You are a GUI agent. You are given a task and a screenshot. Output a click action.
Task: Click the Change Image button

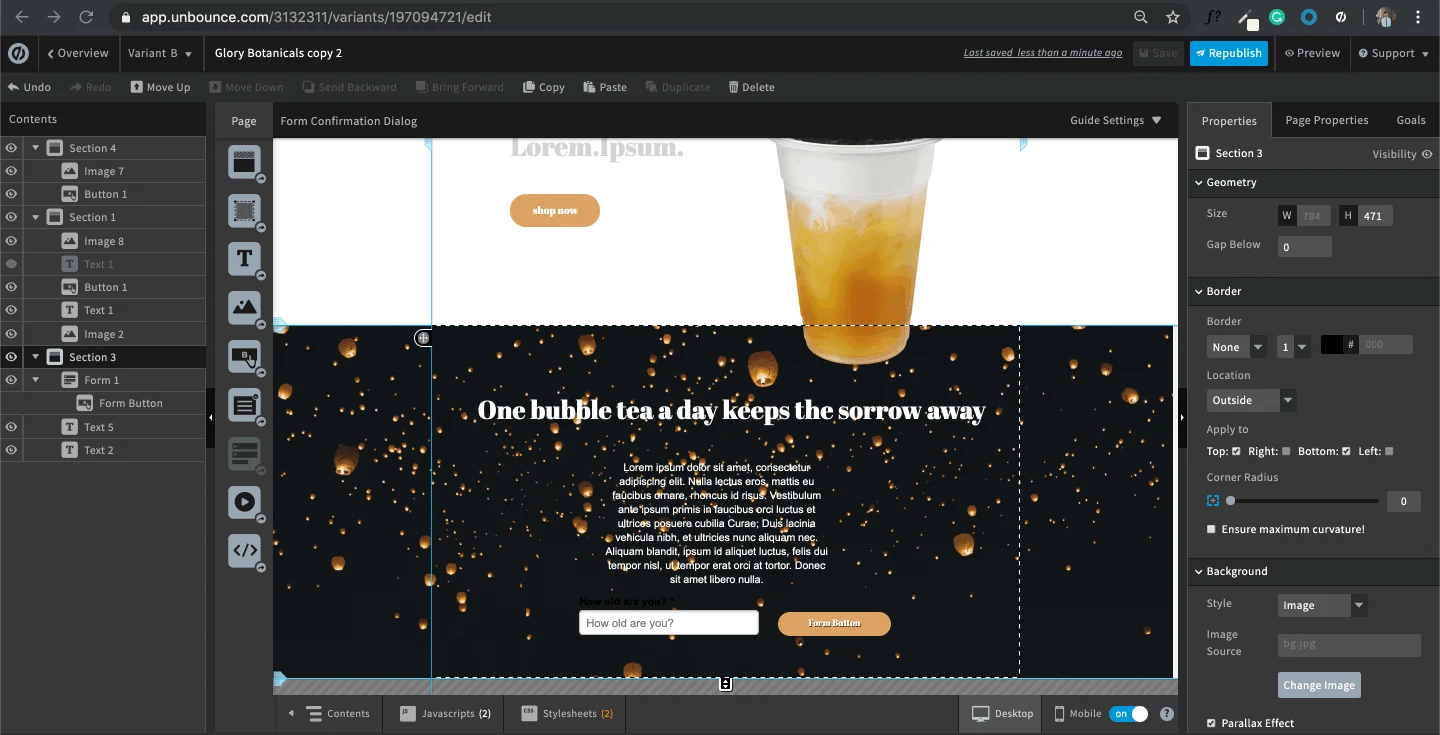[1319, 685]
